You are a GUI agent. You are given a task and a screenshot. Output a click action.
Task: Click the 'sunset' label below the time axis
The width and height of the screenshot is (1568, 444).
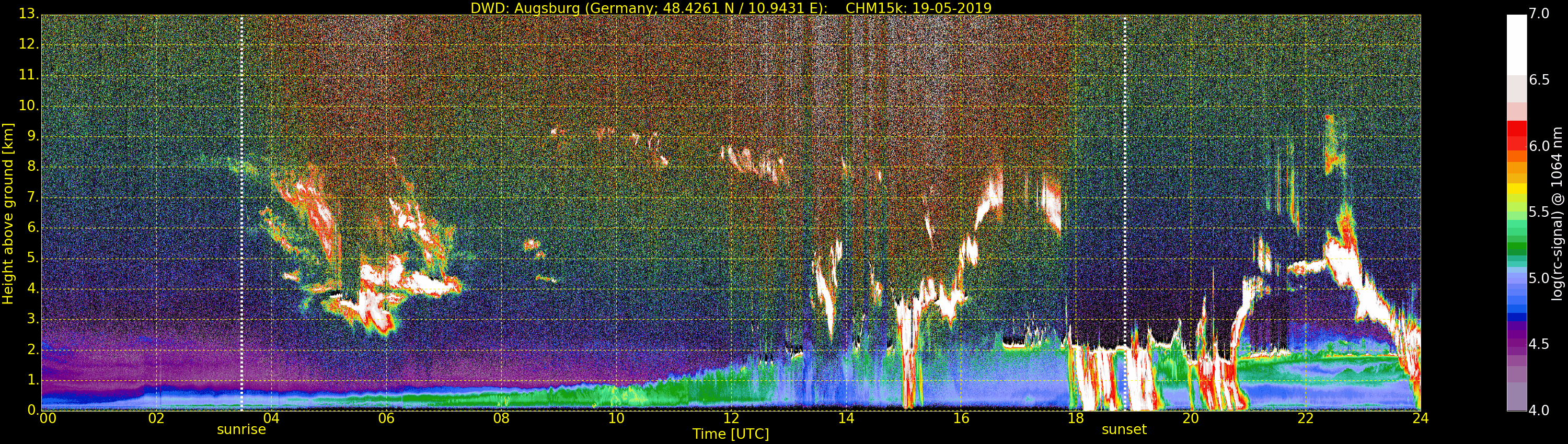[x=1124, y=429]
